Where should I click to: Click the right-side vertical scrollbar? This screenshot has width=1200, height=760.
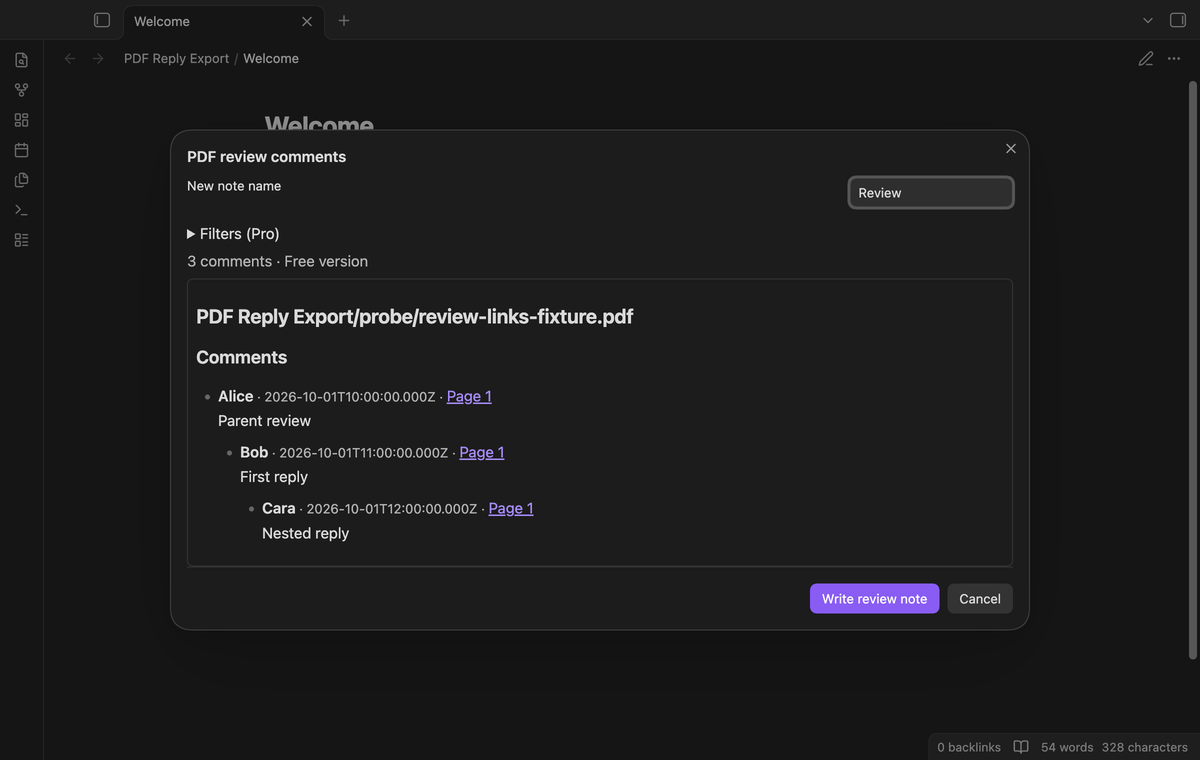pos(1191,370)
